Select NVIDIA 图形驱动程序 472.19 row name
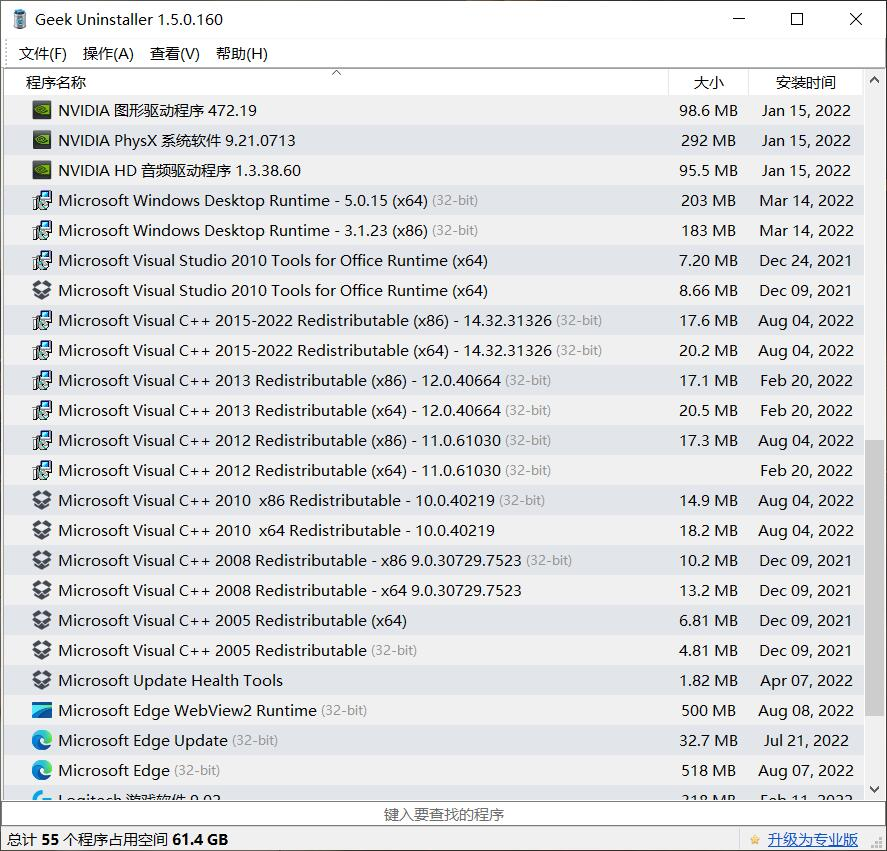Screen dimensions: 887x851 pyautogui.click(x=157, y=110)
